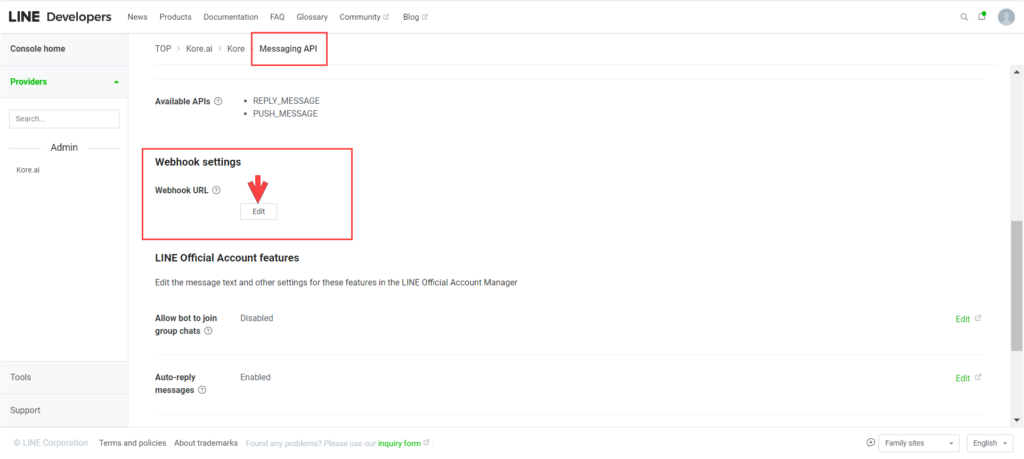Collapse the Providers section

coord(115,82)
